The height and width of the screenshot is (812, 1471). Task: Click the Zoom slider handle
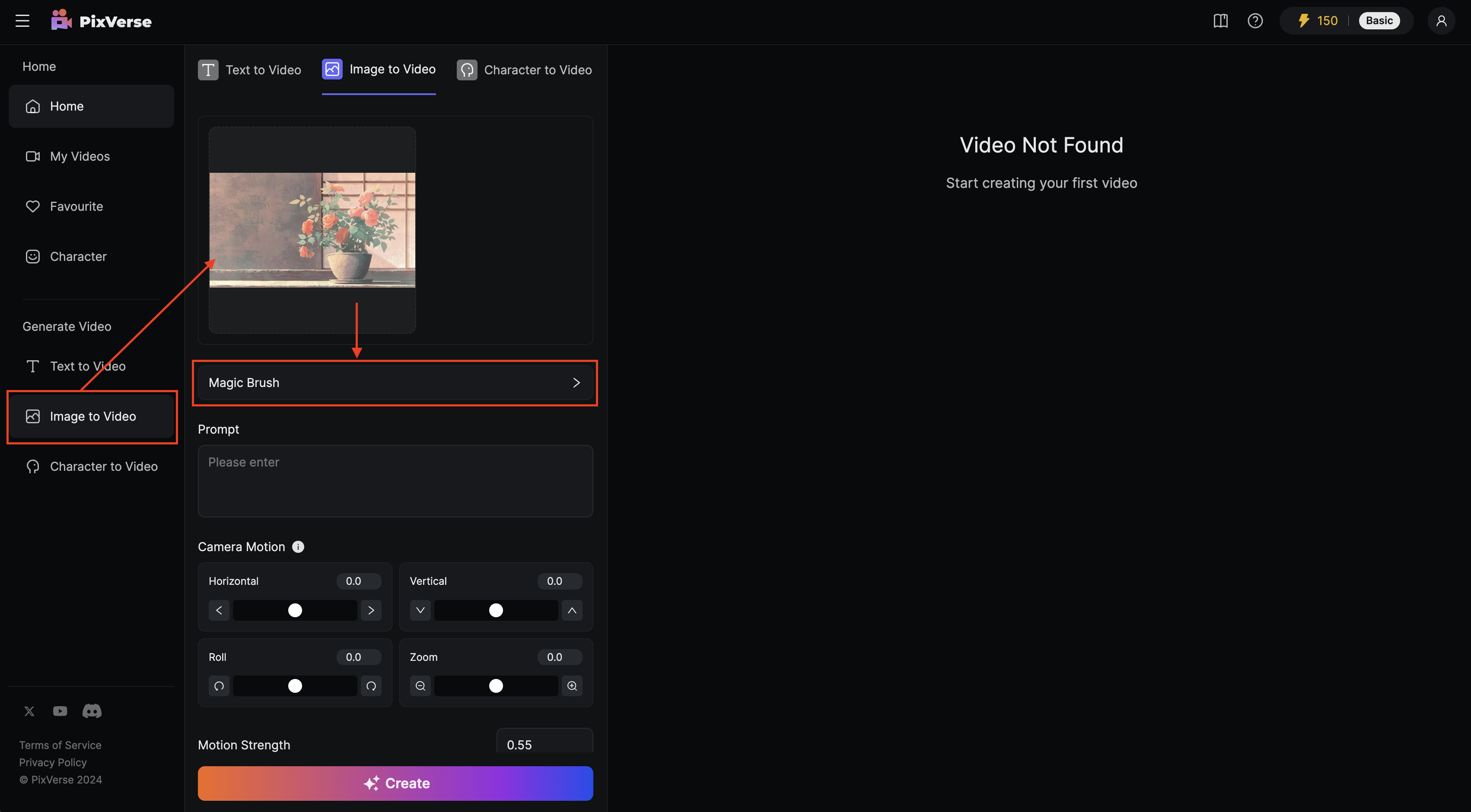496,686
